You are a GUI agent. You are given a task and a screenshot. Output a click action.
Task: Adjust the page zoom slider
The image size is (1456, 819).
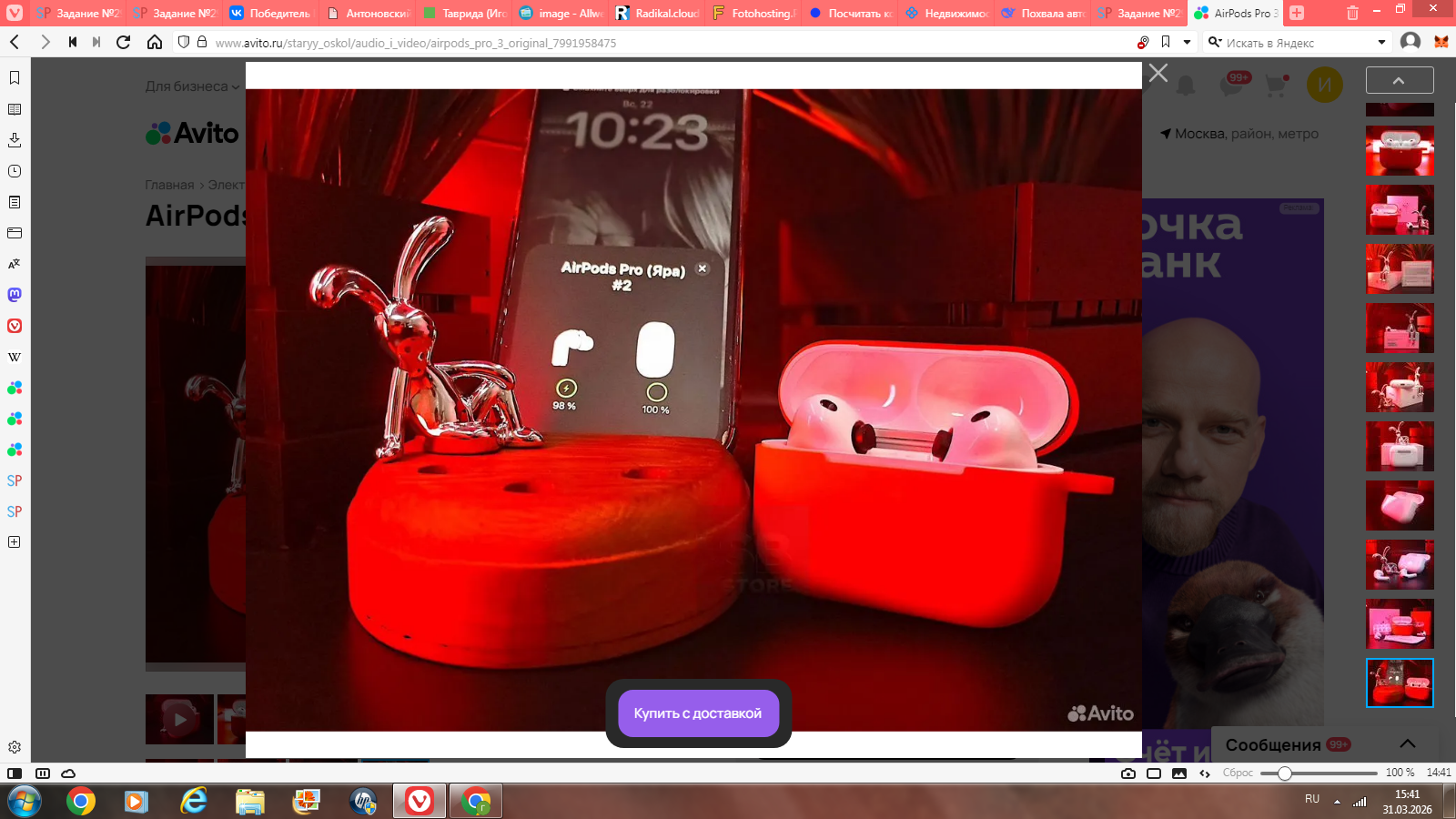pos(1319,773)
